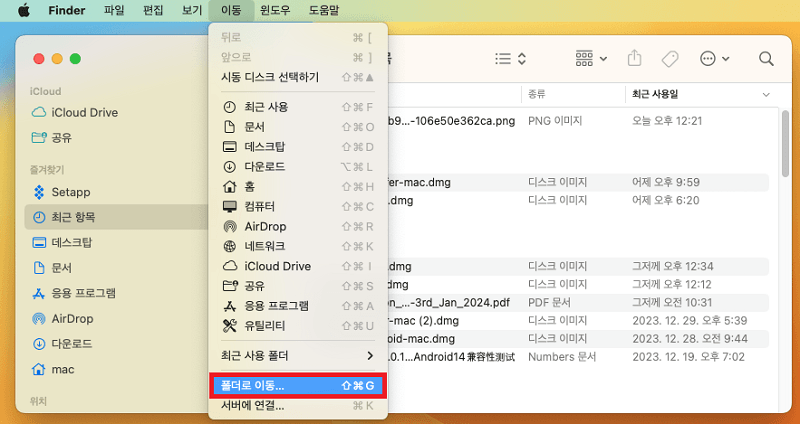The width and height of the screenshot is (800, 424).
Task: Open the more actions ellipsis menu
Action: point(715,59)
